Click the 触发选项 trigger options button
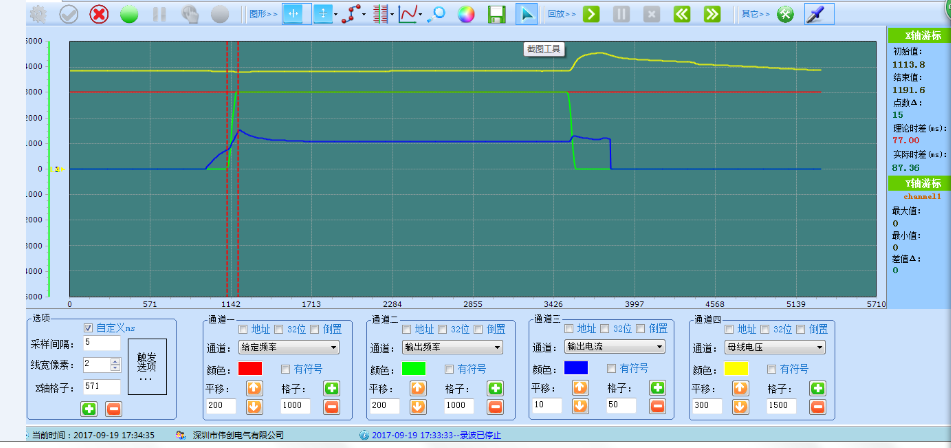The width and height of the screenshot is (951, 448). [147, 366]
